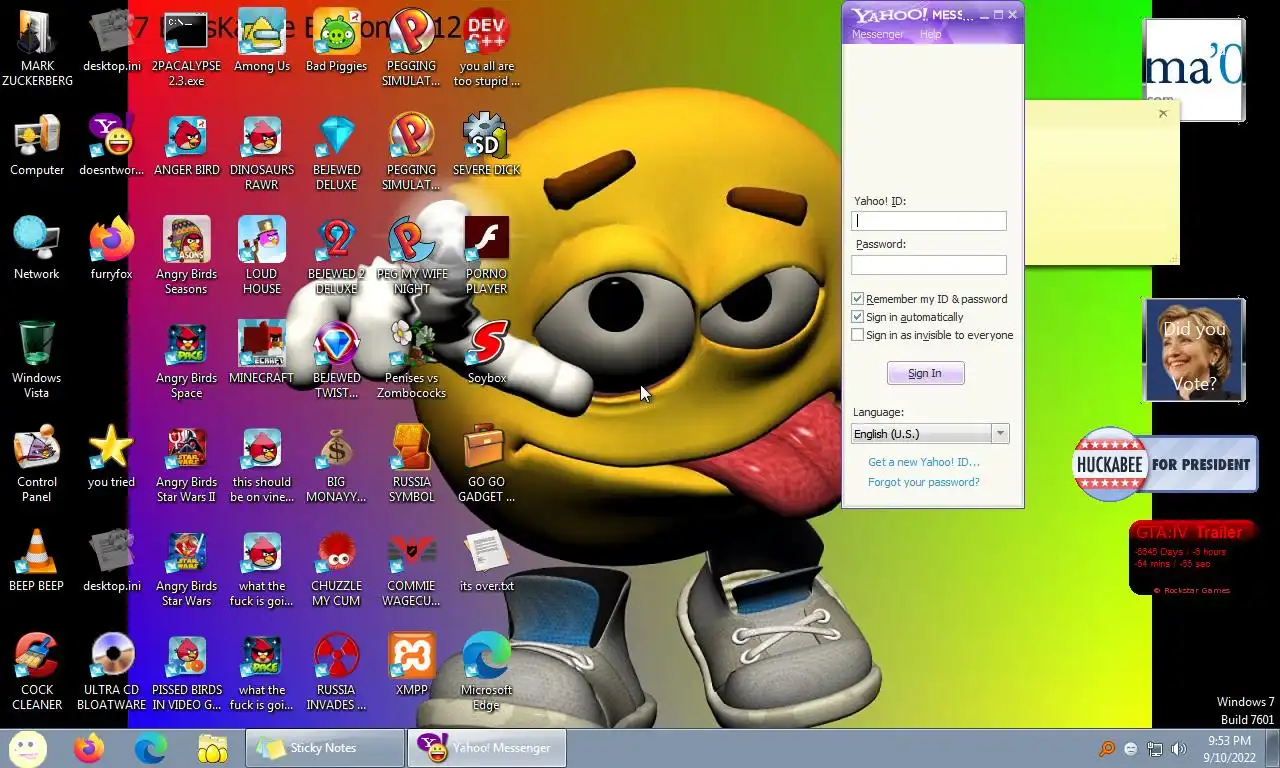This screenshot has width=1280, height=768.
Task: Click the MINECRAFT desktop icon
Action: 262,353
